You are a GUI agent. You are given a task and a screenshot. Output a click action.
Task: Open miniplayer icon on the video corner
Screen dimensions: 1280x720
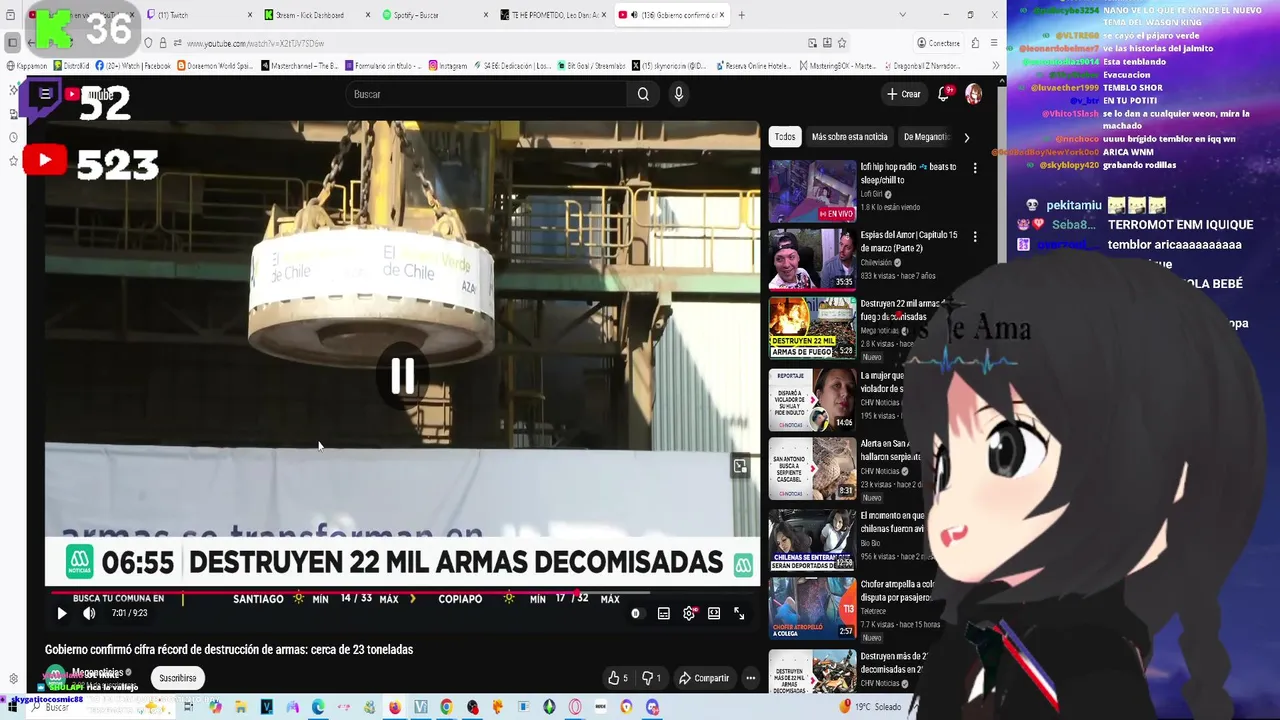pyautogui.click(x=740, y=467)
